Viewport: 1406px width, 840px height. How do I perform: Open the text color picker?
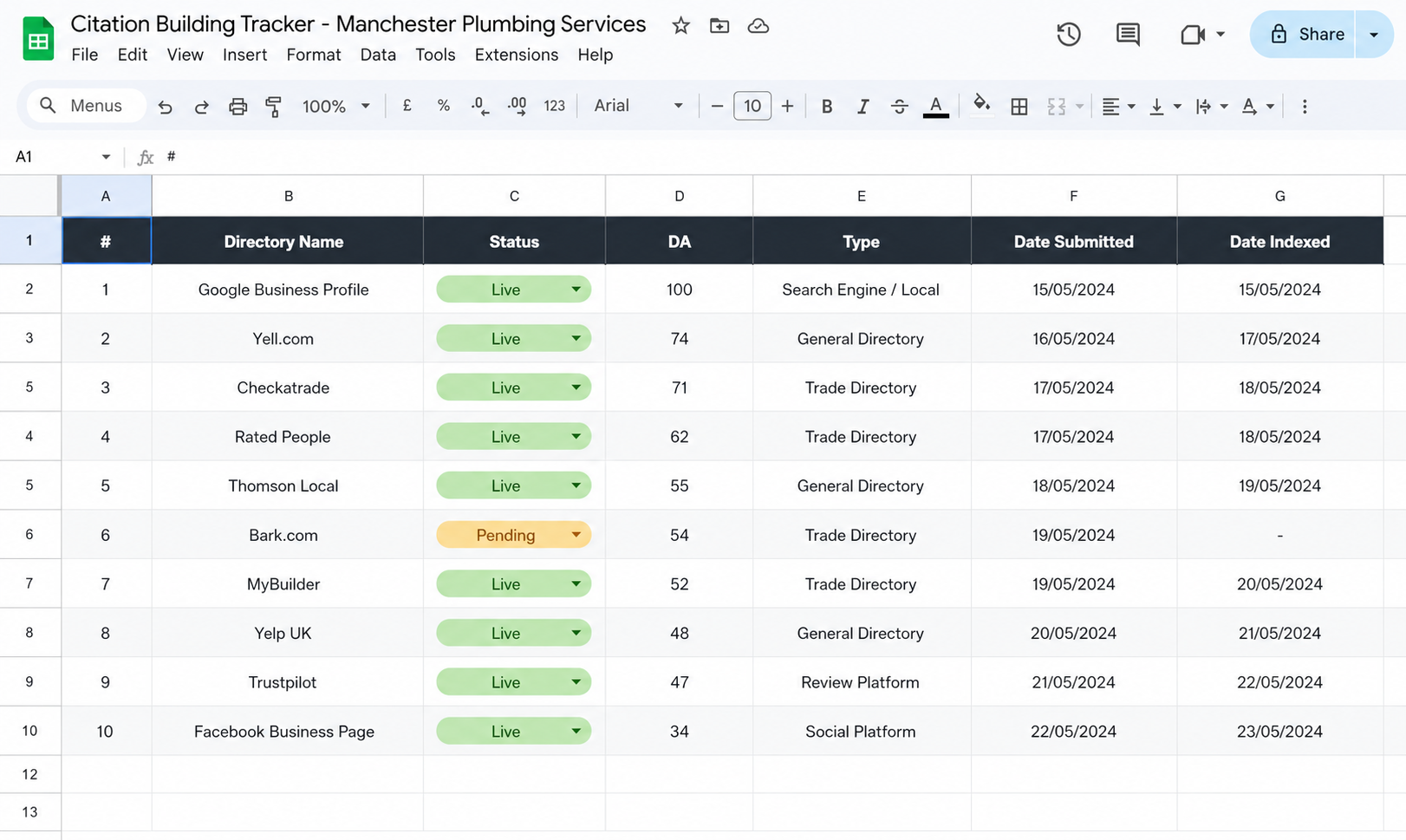pyautogui.click(x=935, y=106)
